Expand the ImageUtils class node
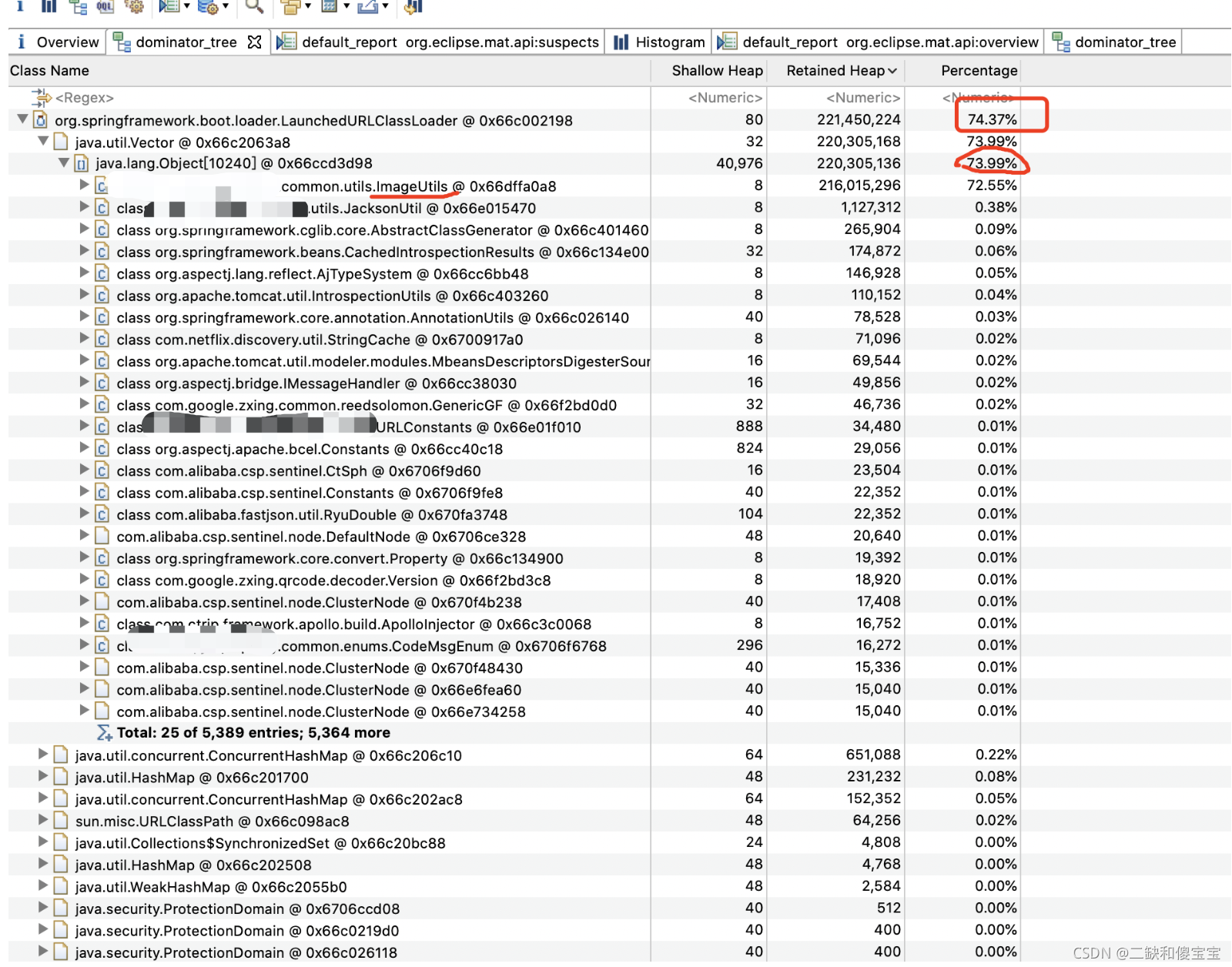The width and height of the screenshot is (1232, 967). click(84, 185)
